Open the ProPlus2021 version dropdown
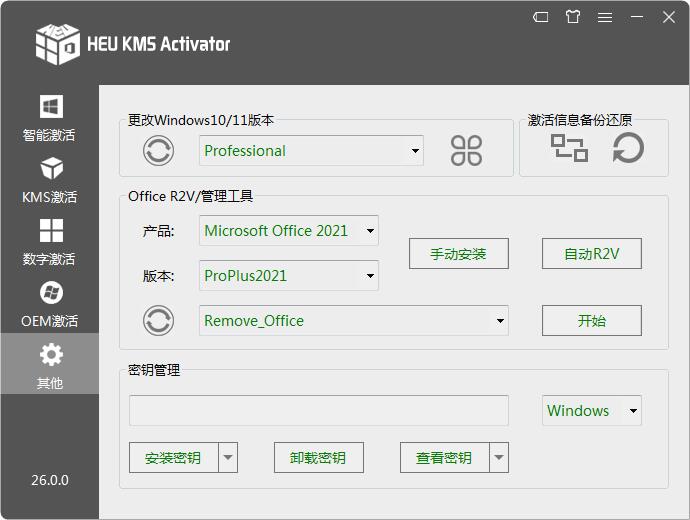 coord(289,275)
